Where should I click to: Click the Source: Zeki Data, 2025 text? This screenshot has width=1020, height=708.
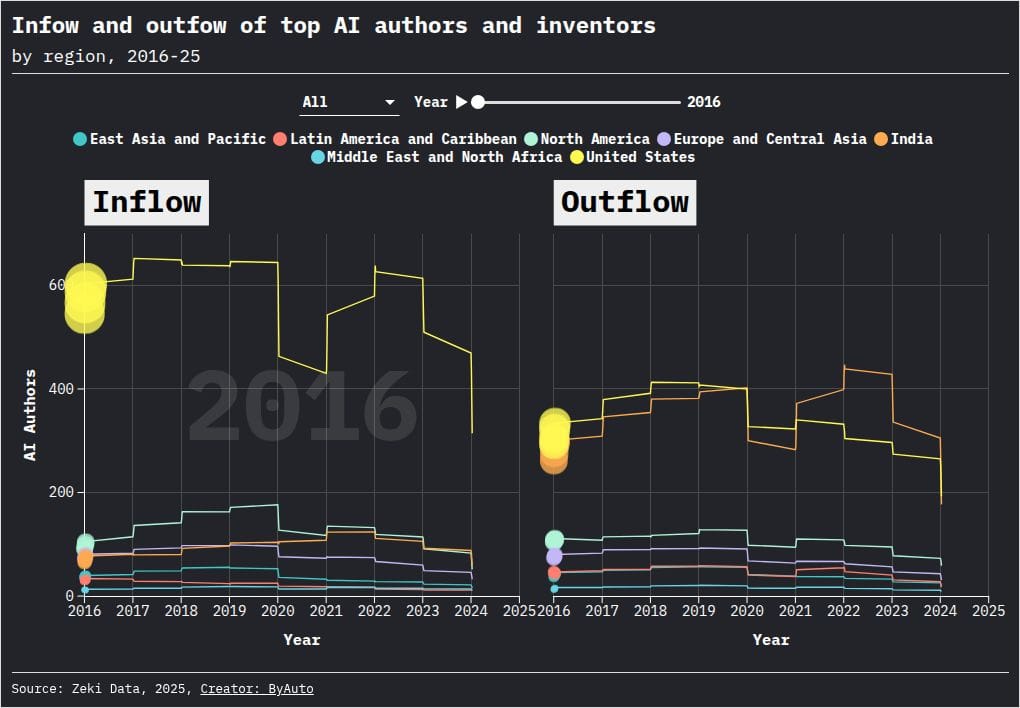tap(101, 688)
